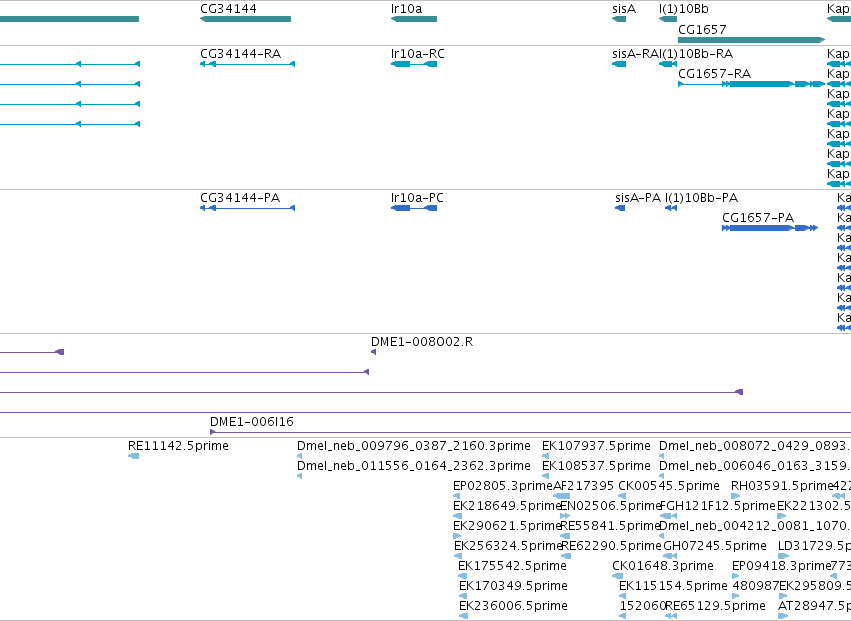Click the Ir10a-PC coding feature
This screenshot has height=621, width=851.
(414, 208)
